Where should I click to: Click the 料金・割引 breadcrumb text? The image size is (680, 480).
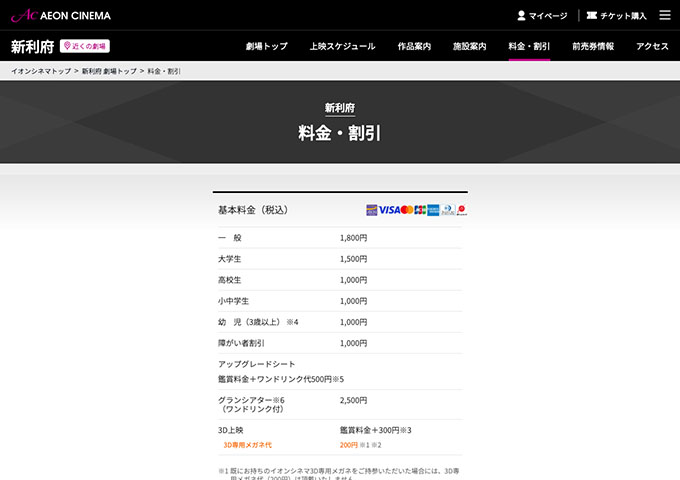point(164,71)
